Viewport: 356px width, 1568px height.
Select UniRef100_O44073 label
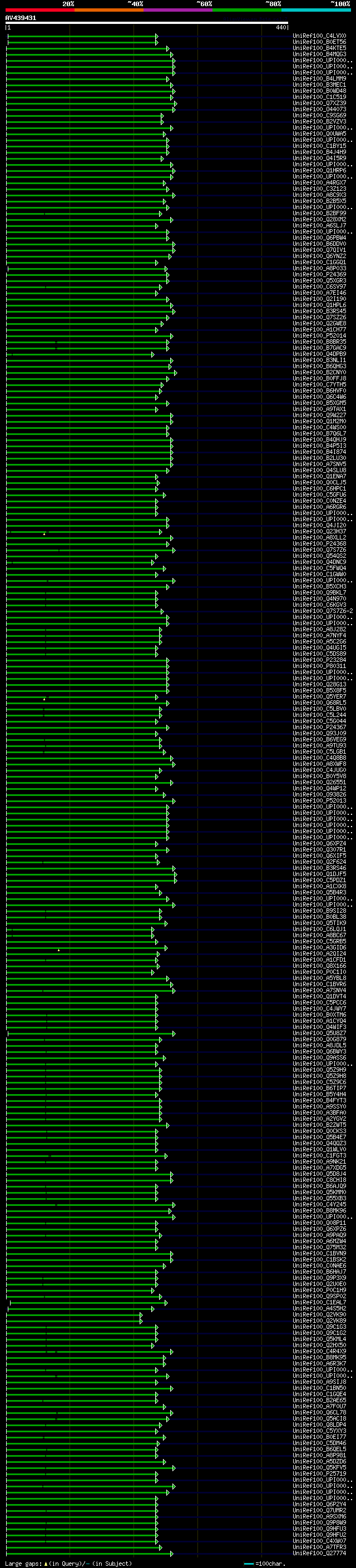click(319, 109)
